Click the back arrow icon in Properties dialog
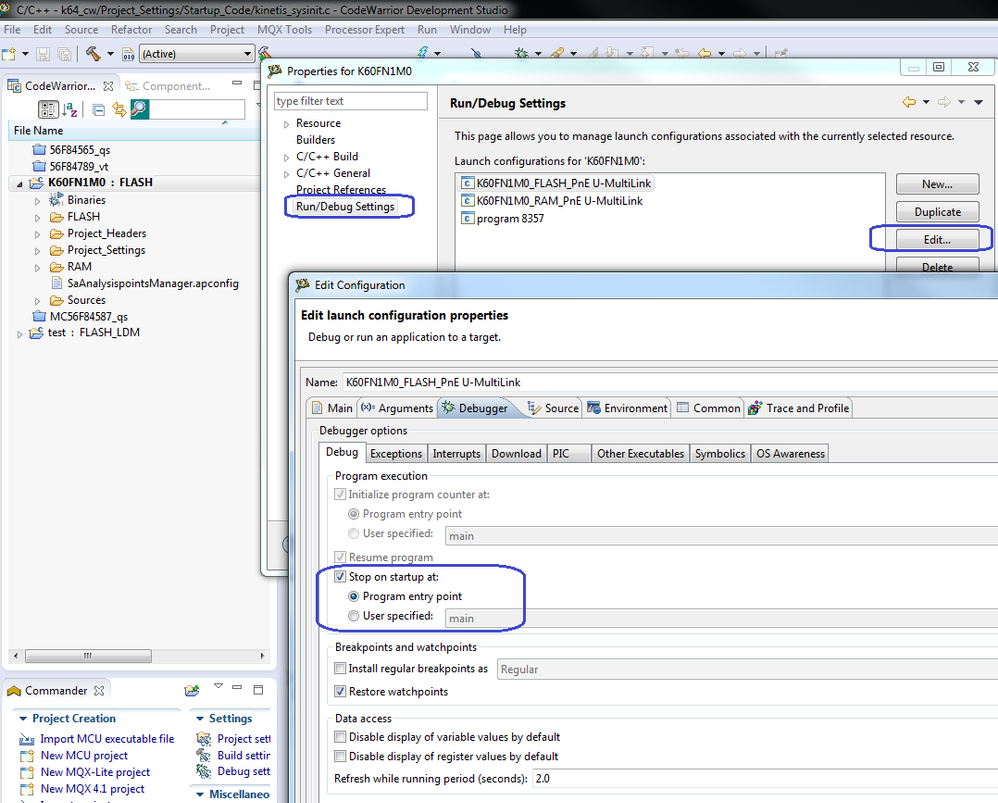Viewport: 998px width, 803px height. pyautogui.click(x=909, y=102)
